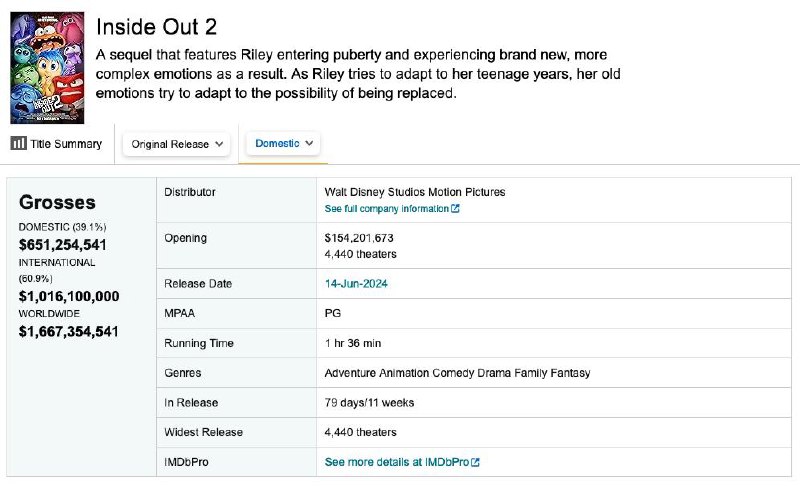Open See full company information link
This screenshot has width=800, height=486.
point(392,209)
